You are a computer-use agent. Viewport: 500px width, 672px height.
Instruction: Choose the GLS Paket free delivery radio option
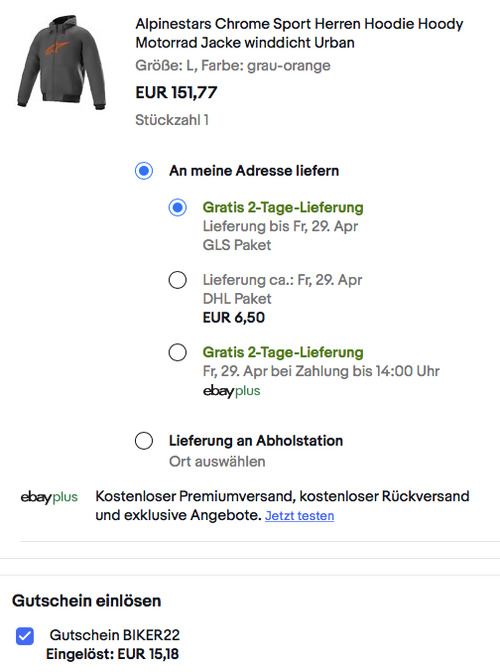(177, 207)
